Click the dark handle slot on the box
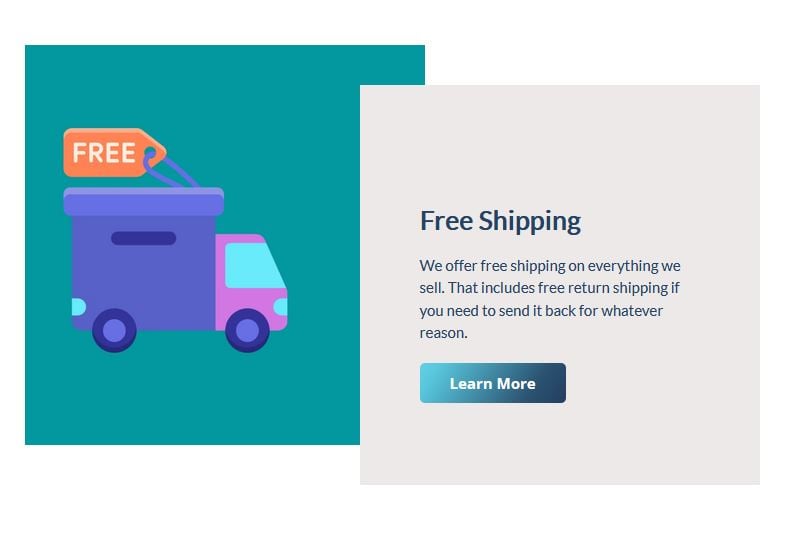Viewport: 790px width, 540px height. 144,238
